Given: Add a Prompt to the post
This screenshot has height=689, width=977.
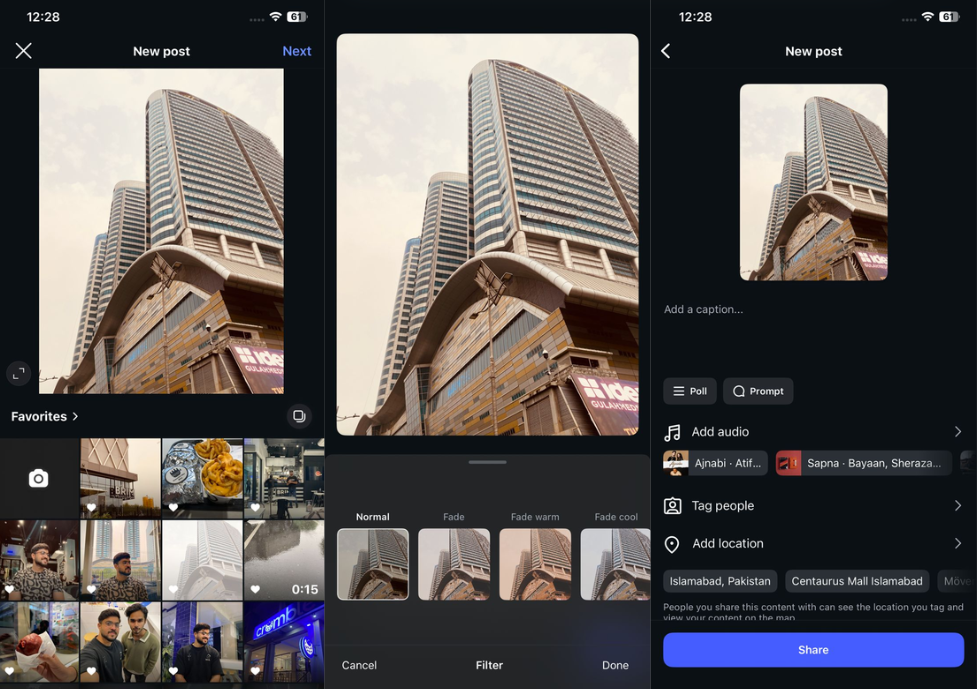Looking at the screenshot, I should (757, 391).
